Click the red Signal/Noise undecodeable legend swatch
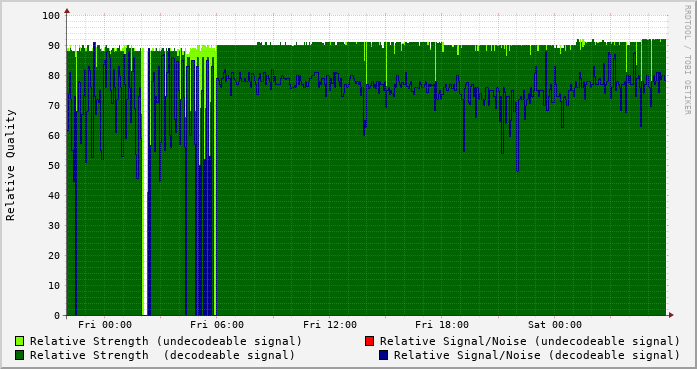This screenshot has height=369, width=697. point(369,341)
